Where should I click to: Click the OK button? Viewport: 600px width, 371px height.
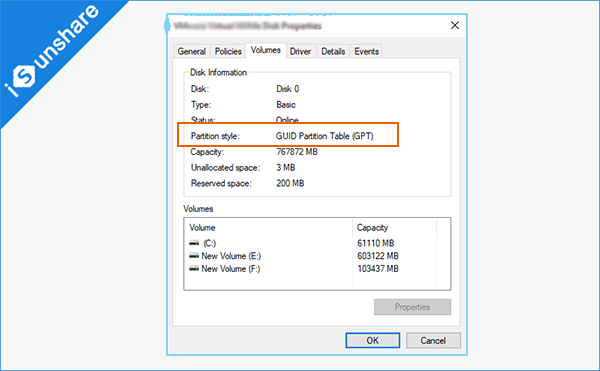pos(373,340)
